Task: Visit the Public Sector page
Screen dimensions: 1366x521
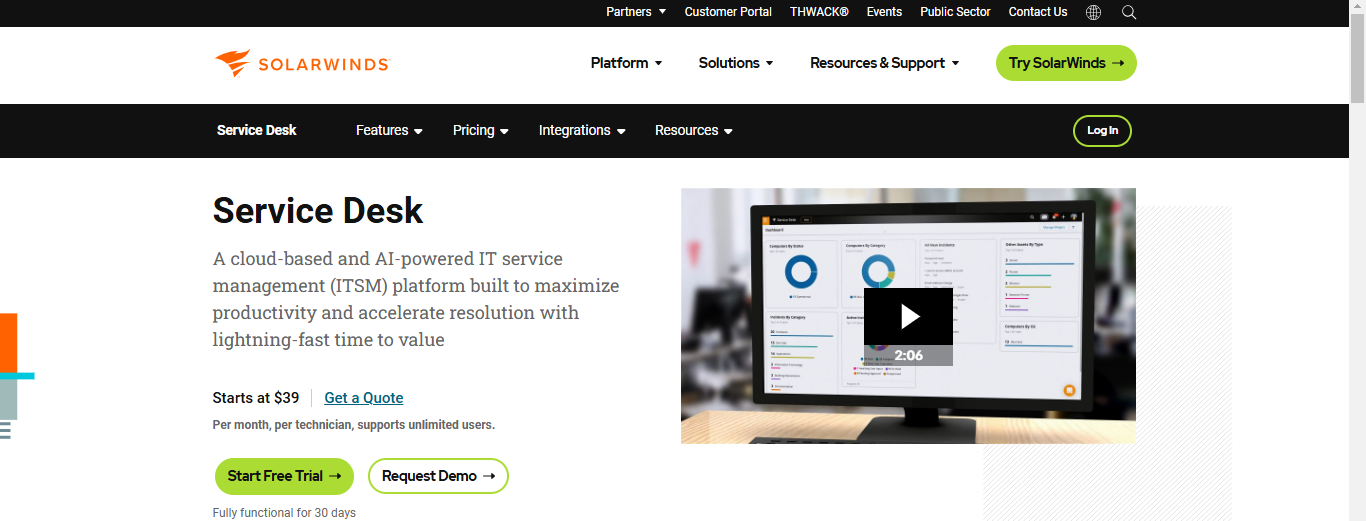Action: click(955, 12)
